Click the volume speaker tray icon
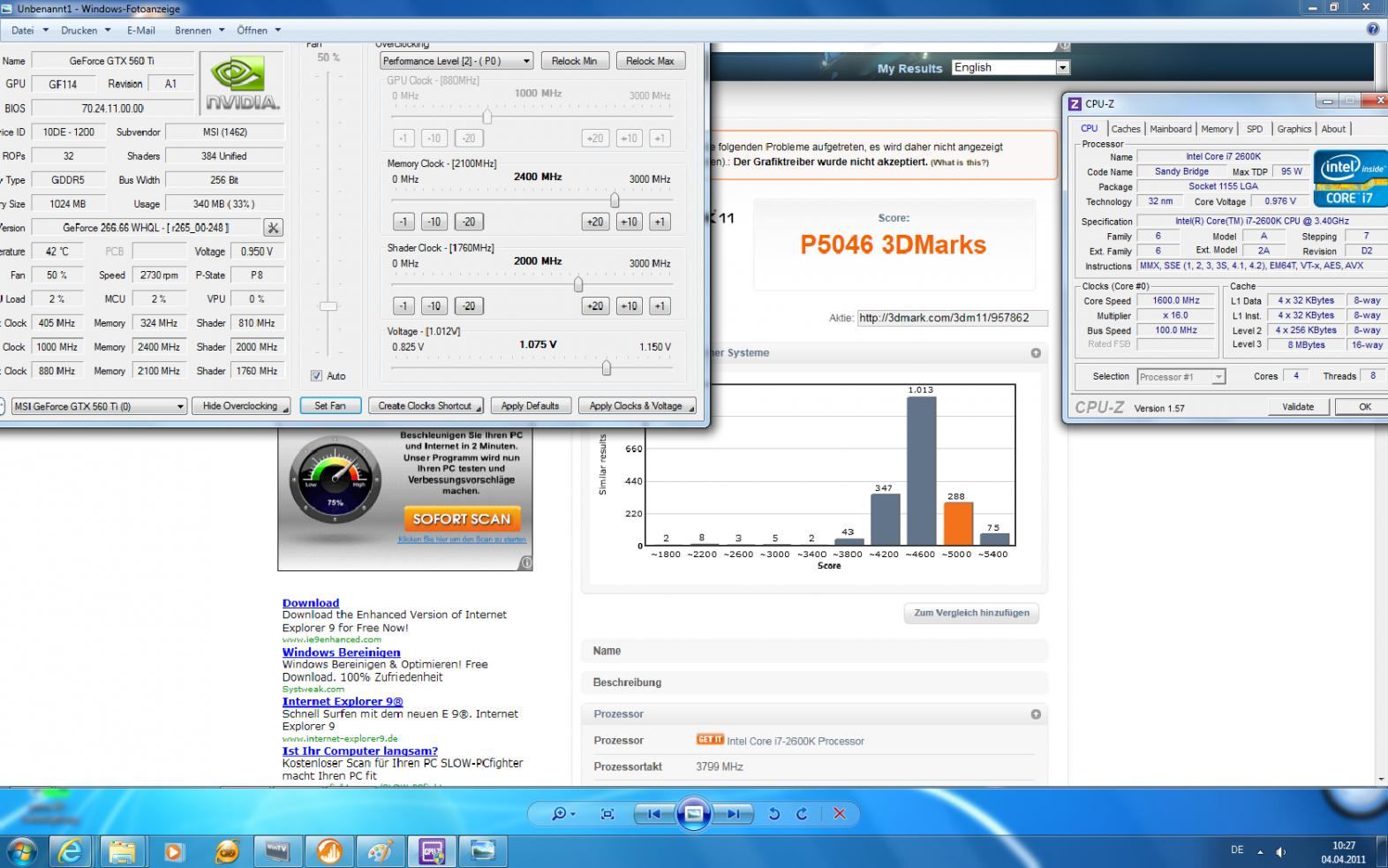 point(1281,851)
